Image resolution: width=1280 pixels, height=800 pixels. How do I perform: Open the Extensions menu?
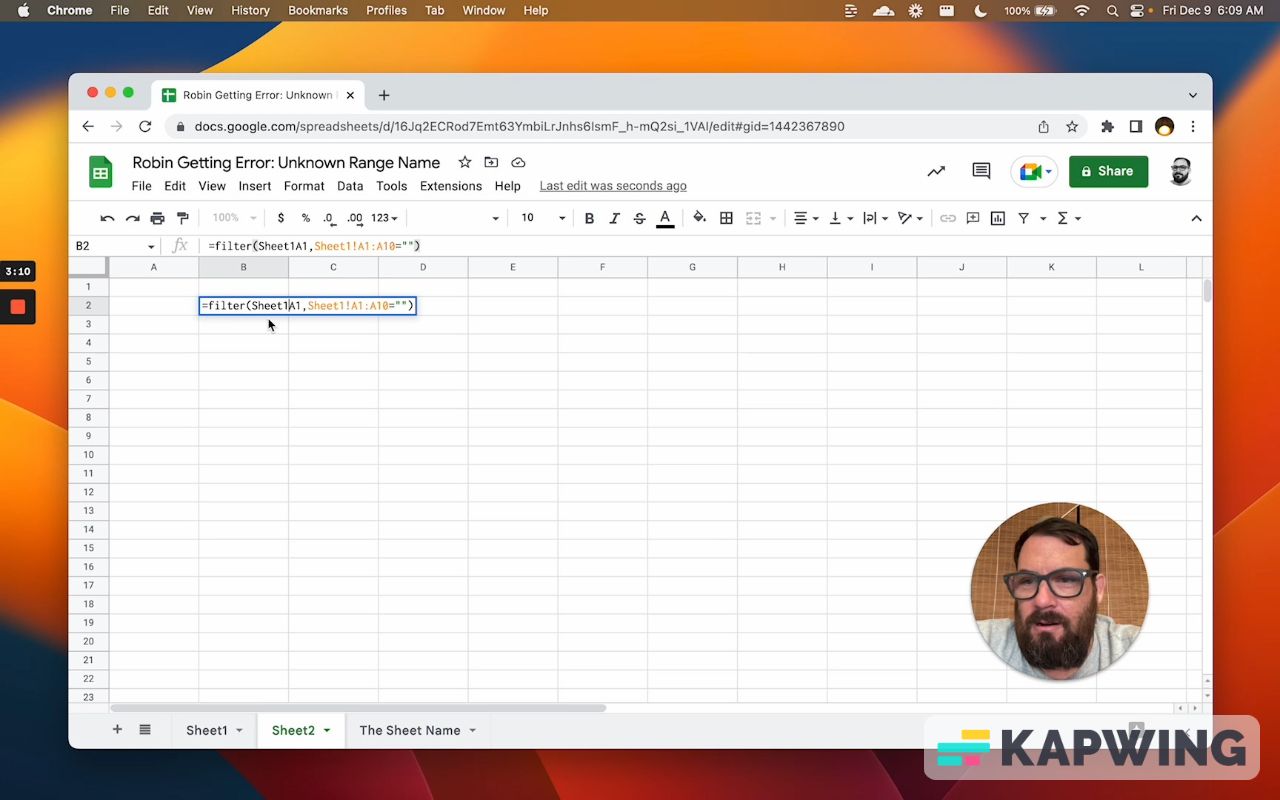click(451, 186)
